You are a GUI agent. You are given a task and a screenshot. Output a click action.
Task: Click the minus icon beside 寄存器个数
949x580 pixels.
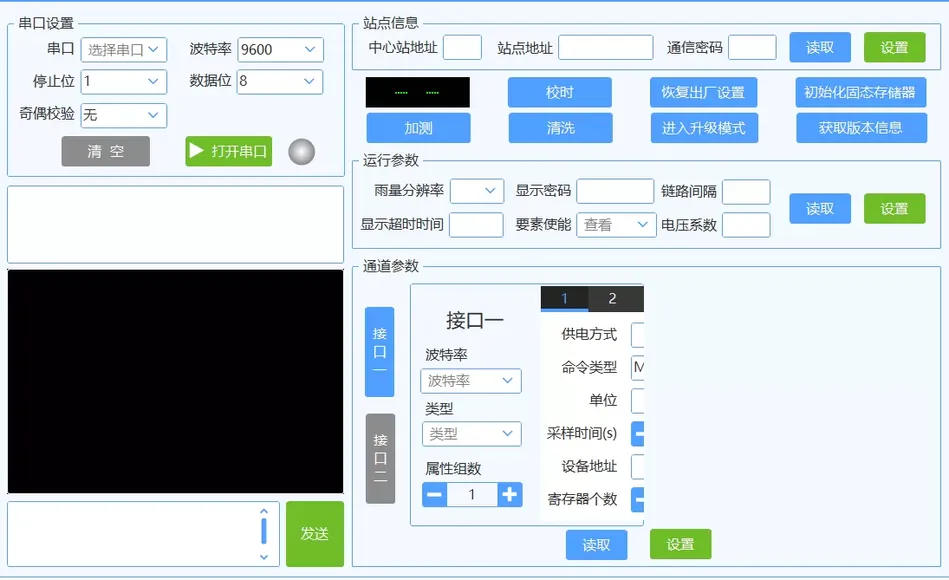(638, 499)
